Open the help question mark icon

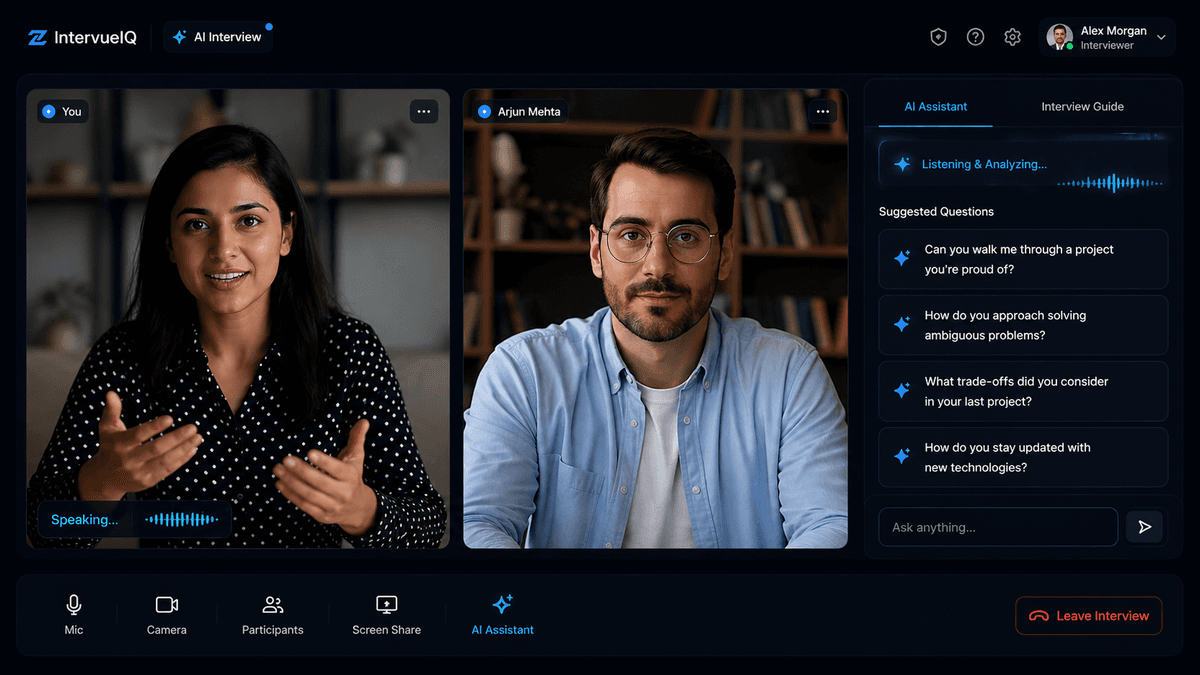[x=975, y=37]
